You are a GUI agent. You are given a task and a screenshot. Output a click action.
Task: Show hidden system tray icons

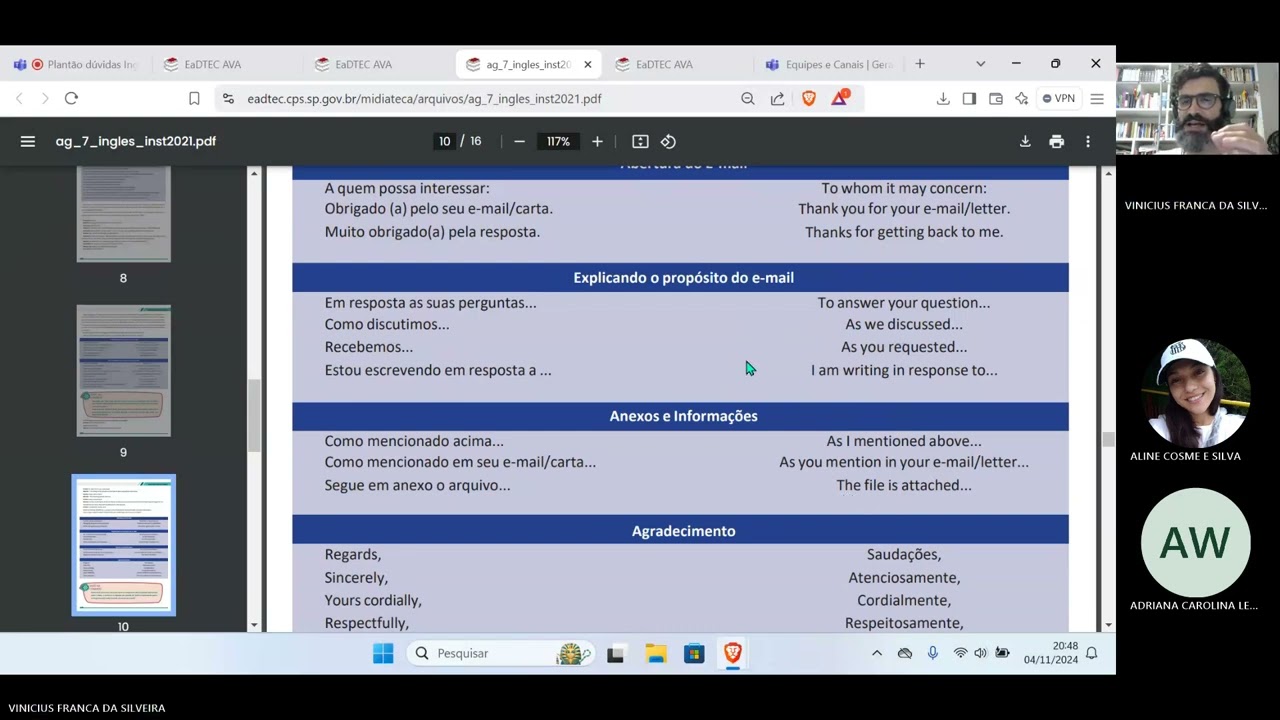pyautogui.click(x=877, y=653)
